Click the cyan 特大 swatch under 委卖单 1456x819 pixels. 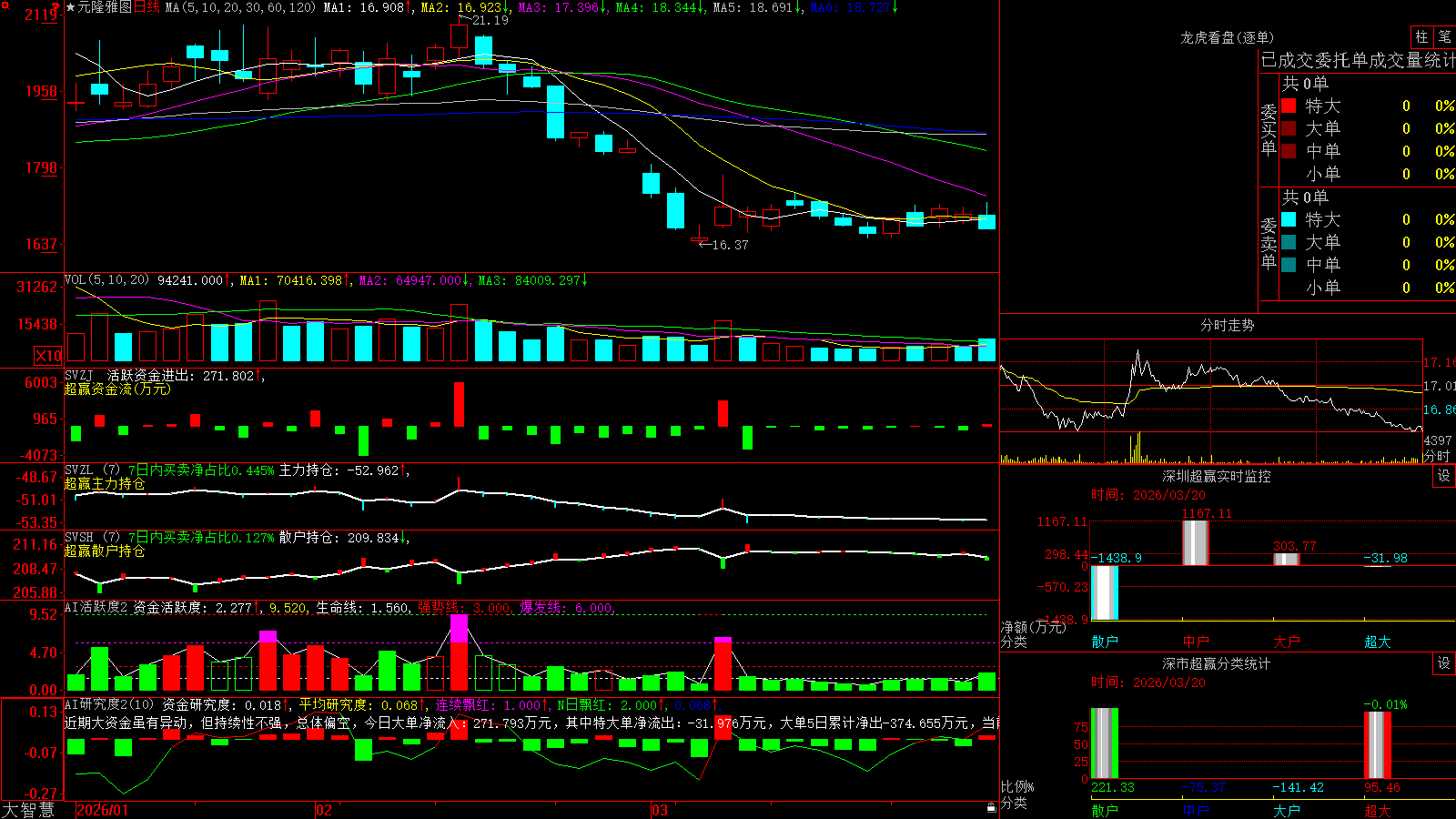[1289, 219]
